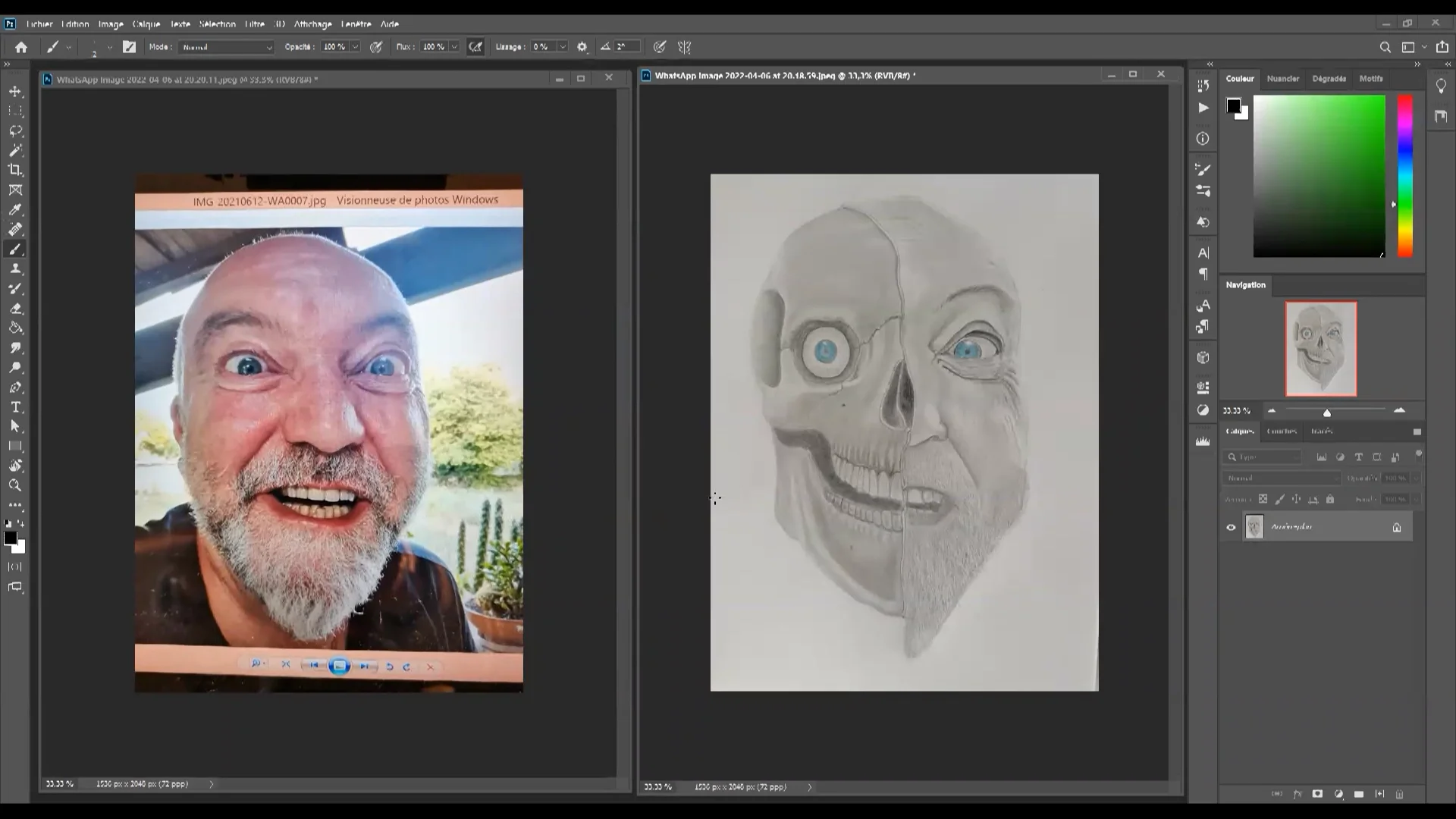Select the Clone Stamp tool
1456x819 pixels.
[x=15, y=268]
